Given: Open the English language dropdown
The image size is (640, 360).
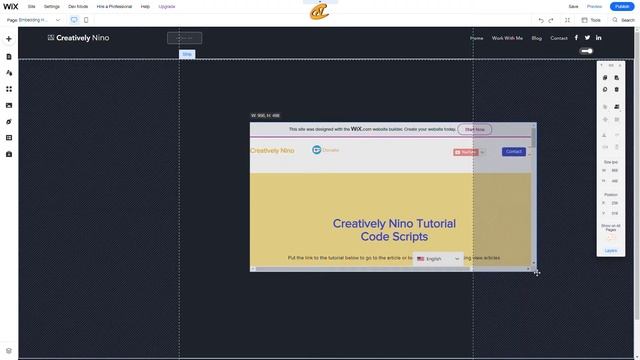Looking at the screenshot, I should tap(438, 259).
